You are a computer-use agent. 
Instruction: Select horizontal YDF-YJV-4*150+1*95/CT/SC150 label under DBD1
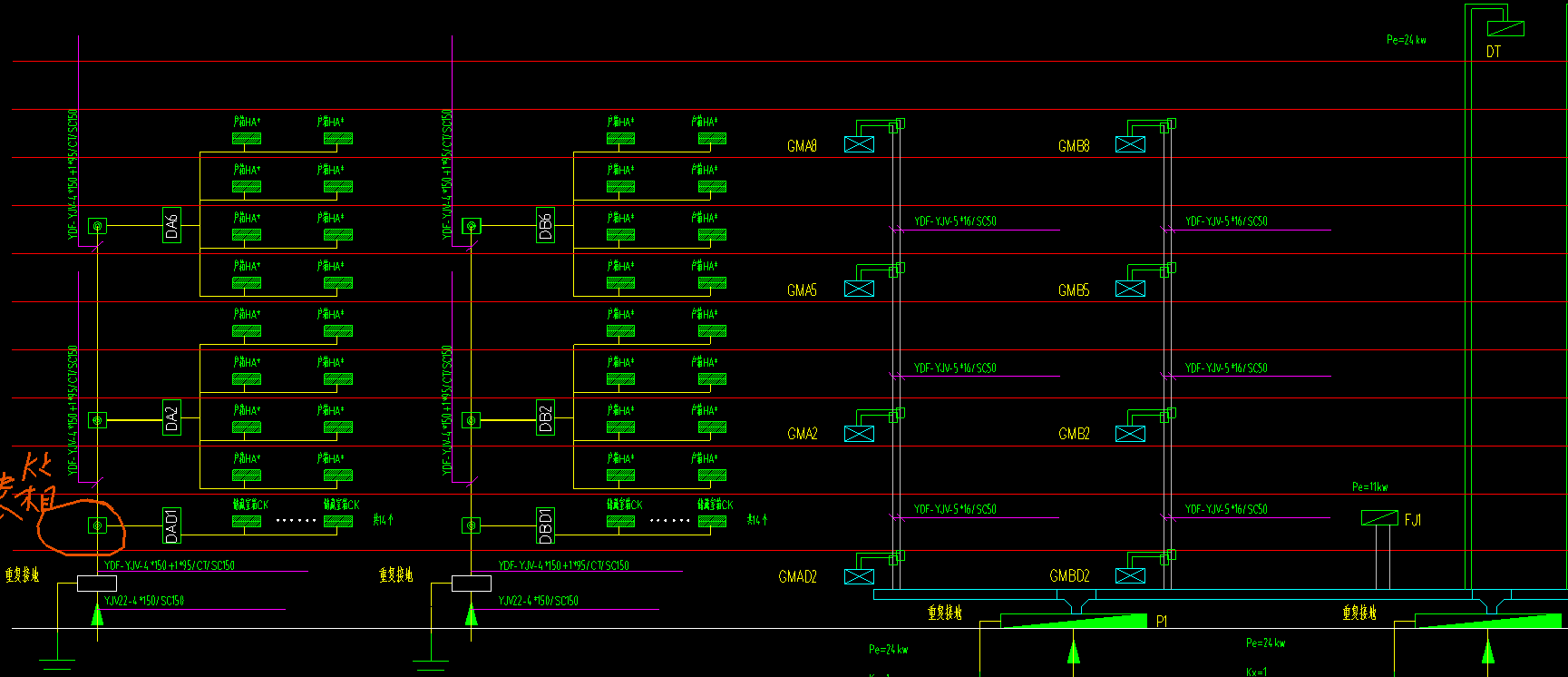563,565
